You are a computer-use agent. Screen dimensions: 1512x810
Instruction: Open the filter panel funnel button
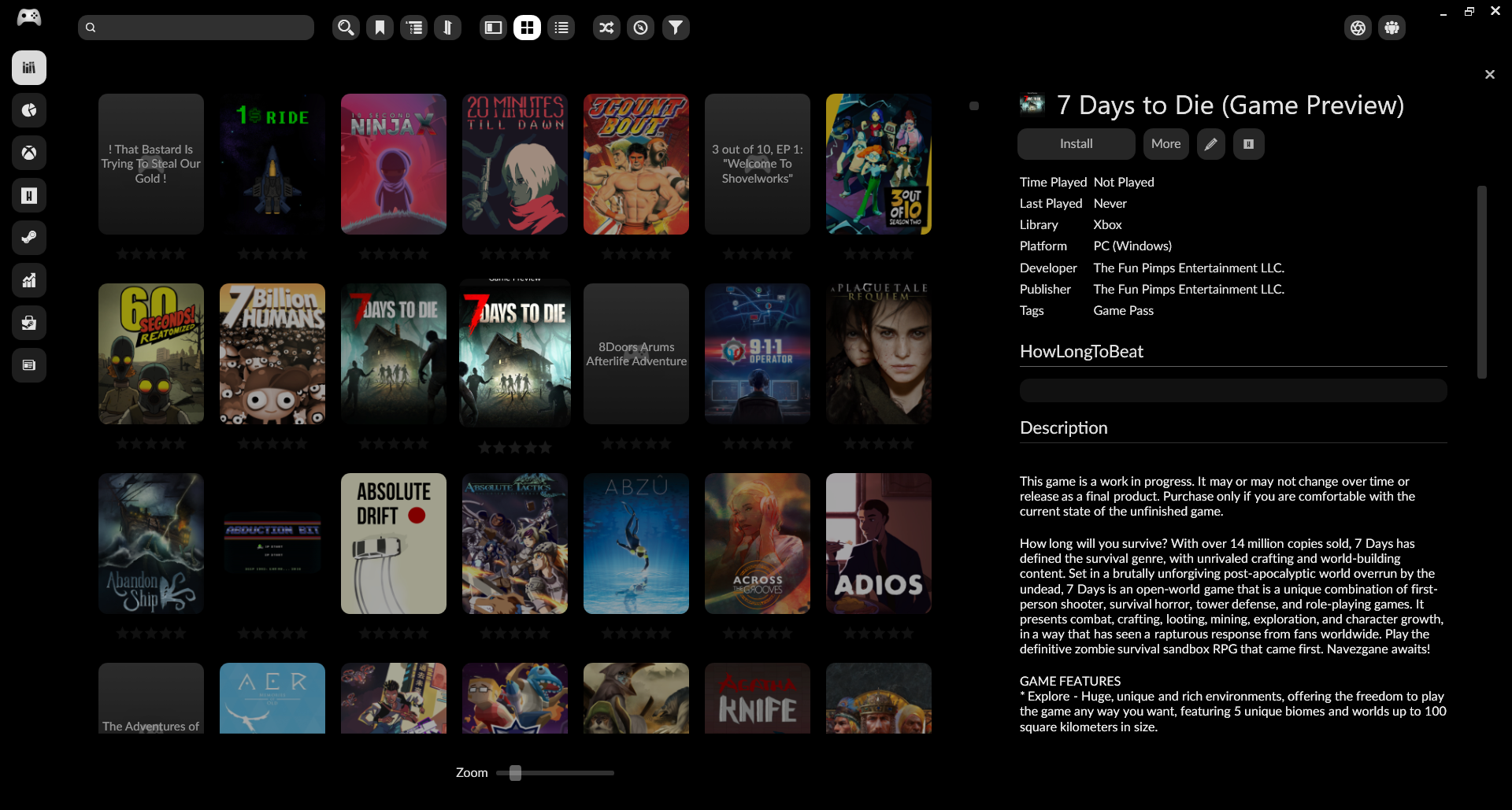pos(676,28)
